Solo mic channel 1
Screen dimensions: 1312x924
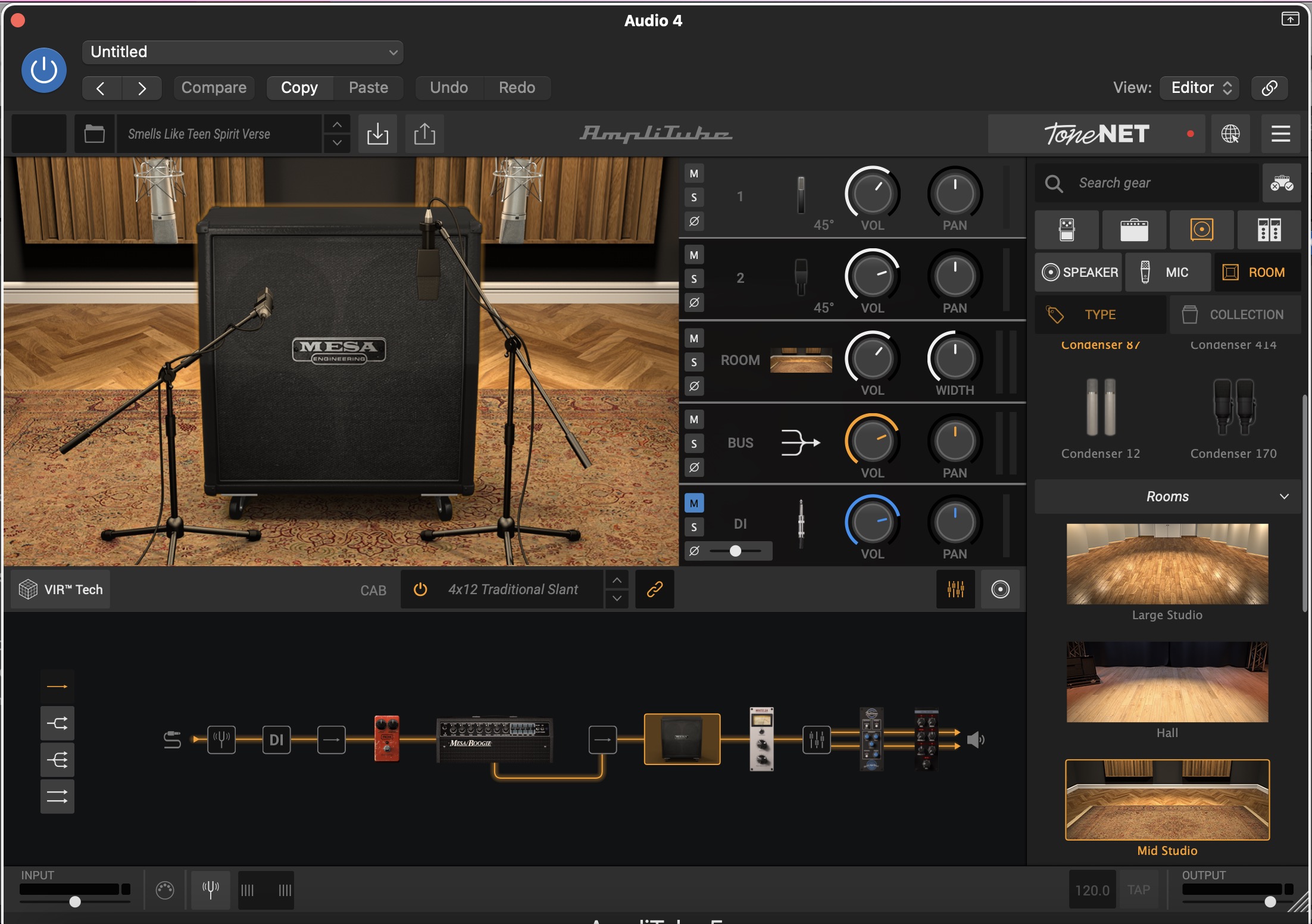pyautogui.click(x=694, y=198)
